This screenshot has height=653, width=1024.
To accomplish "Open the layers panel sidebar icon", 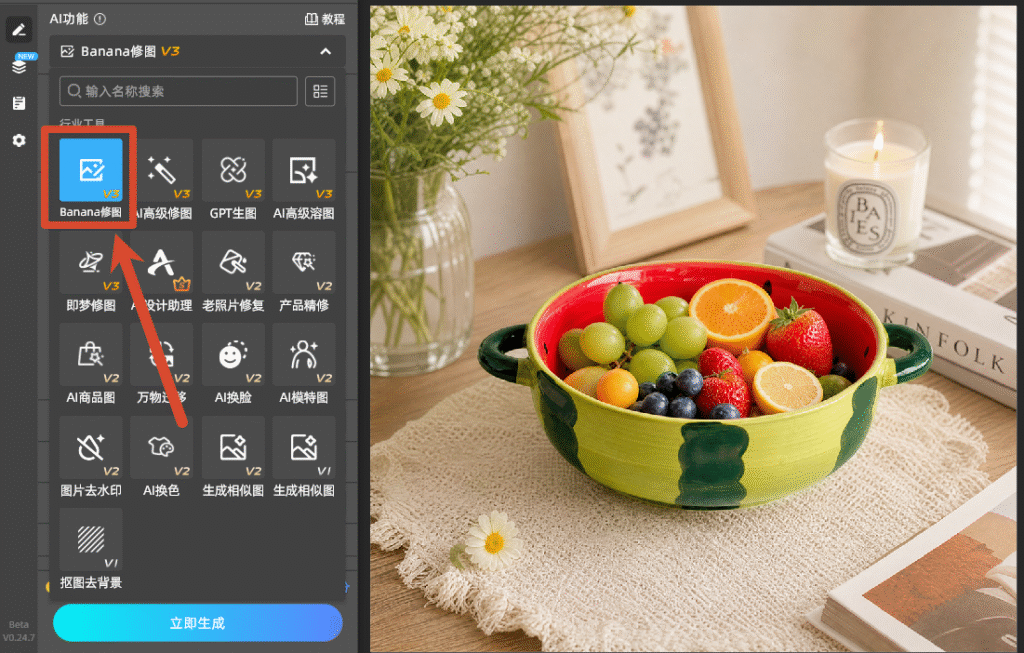I will click(19, 66).
